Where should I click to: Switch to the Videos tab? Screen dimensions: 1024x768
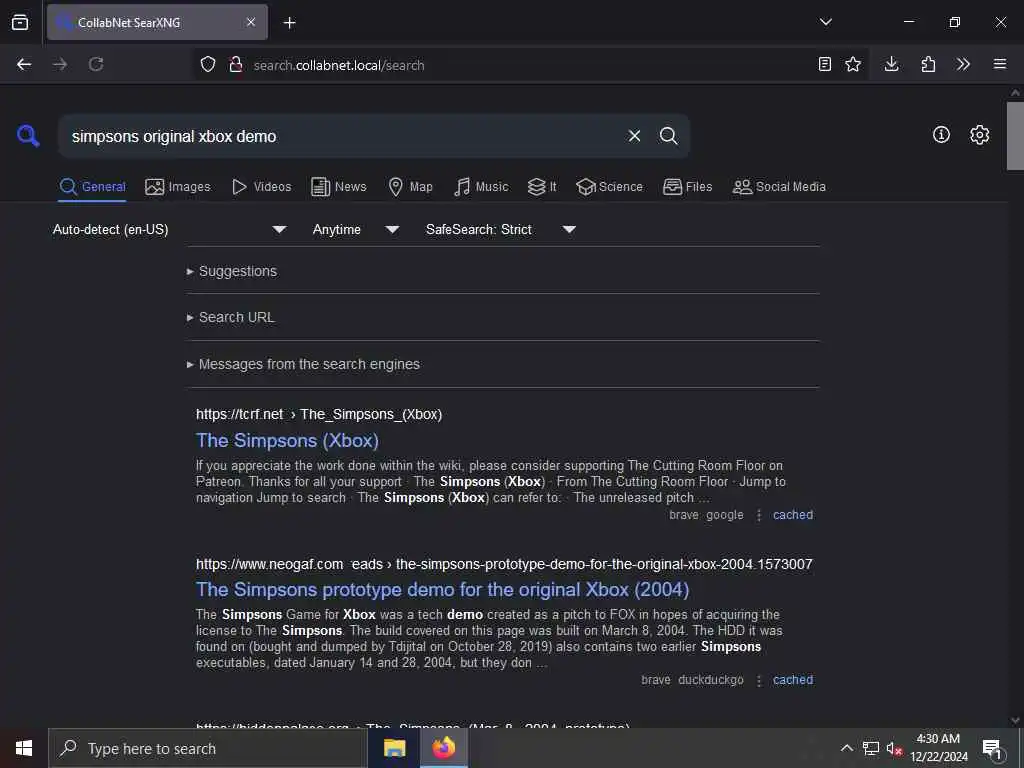[x=261, y=187]
